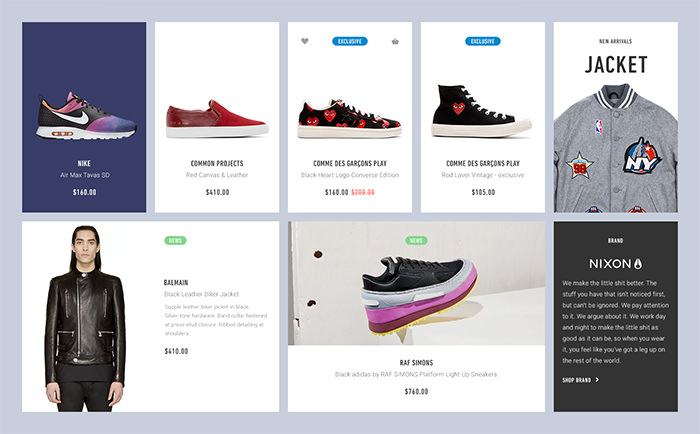Click the Nixon logo
700x434 pixels.
(615, 264)
